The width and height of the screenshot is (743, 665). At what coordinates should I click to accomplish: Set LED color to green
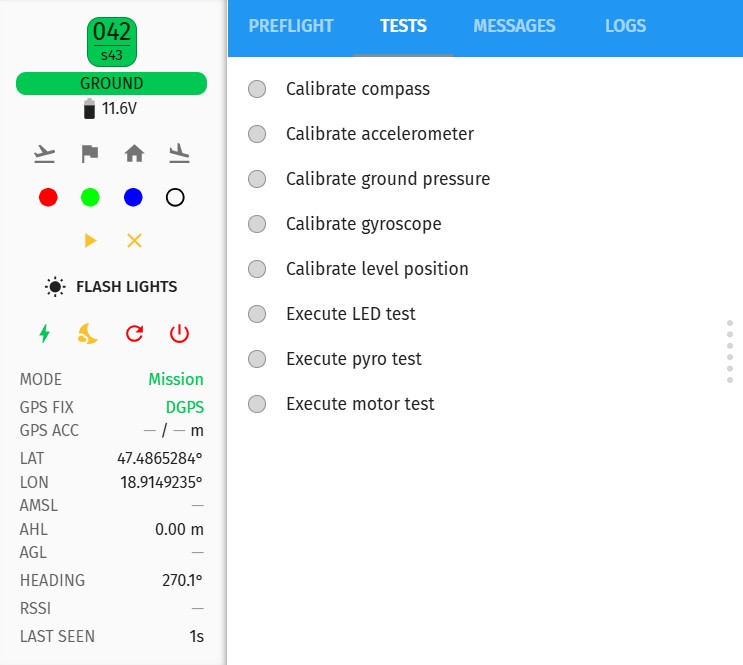click(90, 197)
